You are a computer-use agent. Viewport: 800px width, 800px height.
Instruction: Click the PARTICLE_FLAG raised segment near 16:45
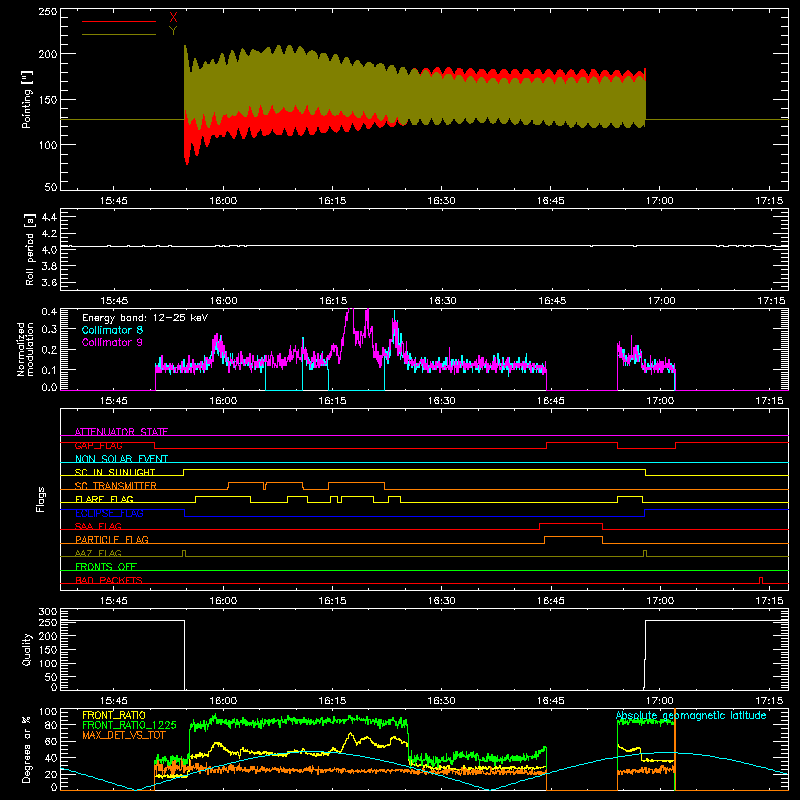click(x=573, y=537)
